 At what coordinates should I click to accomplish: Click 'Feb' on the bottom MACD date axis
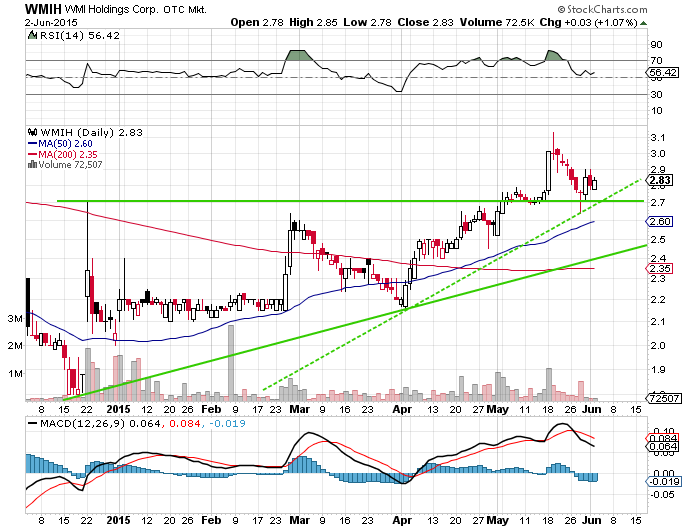[x=211, y=520]
